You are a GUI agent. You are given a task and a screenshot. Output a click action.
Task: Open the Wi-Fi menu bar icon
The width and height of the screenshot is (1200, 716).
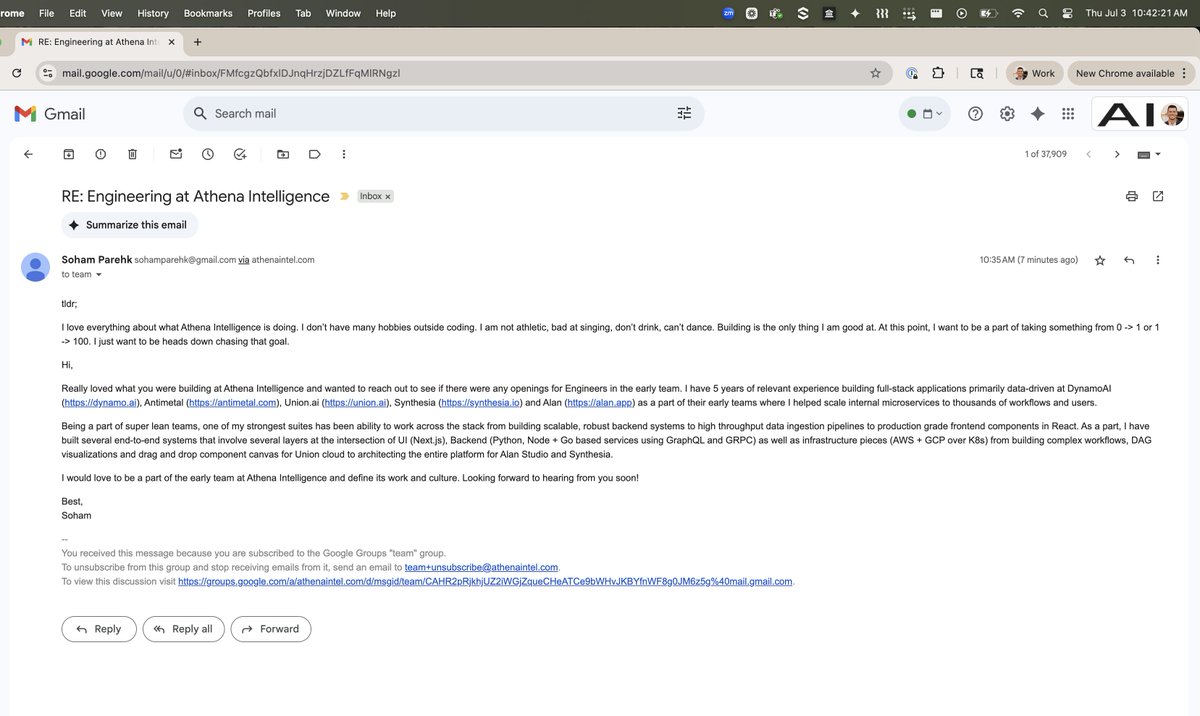coord(1018,13)
